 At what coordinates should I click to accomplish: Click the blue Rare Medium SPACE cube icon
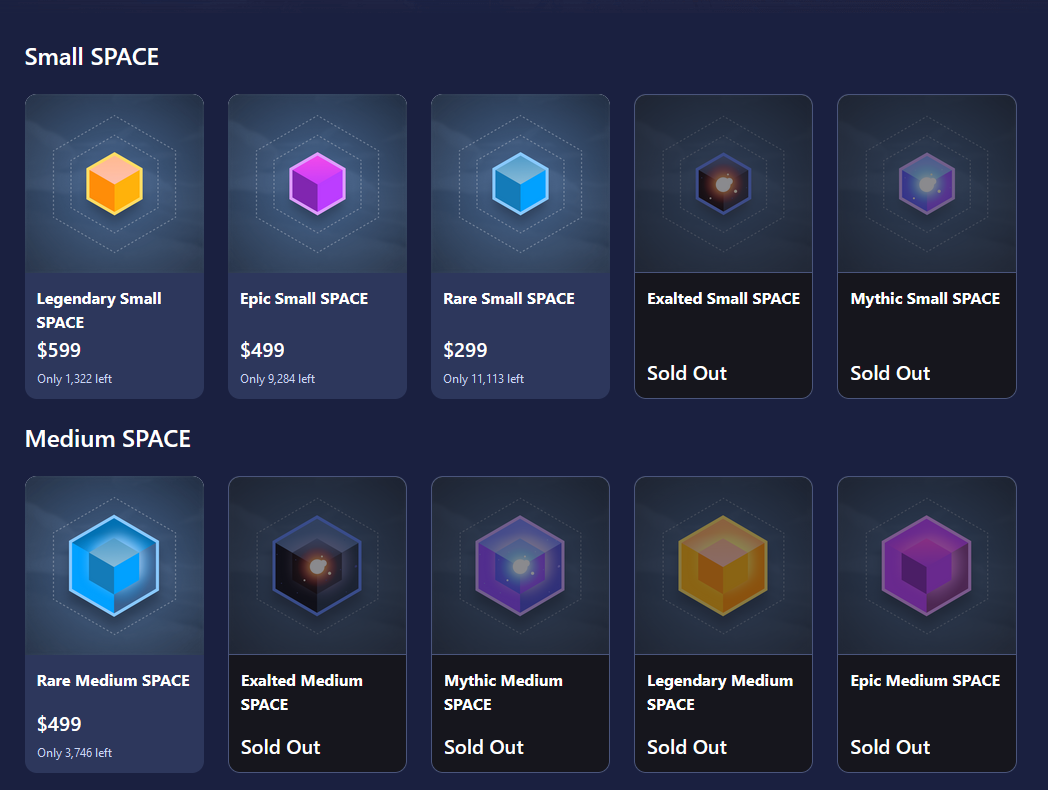pyautogui.click(x=114, y=565)
